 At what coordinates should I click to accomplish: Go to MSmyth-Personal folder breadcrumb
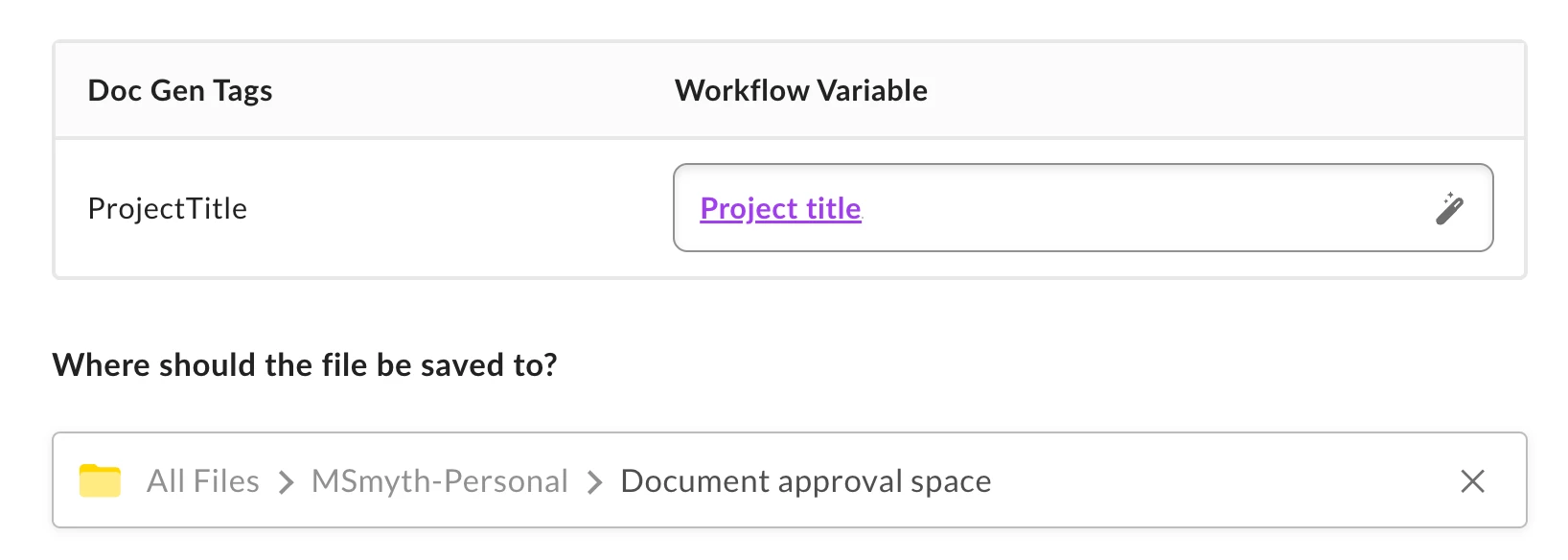(x=439, y=480)
